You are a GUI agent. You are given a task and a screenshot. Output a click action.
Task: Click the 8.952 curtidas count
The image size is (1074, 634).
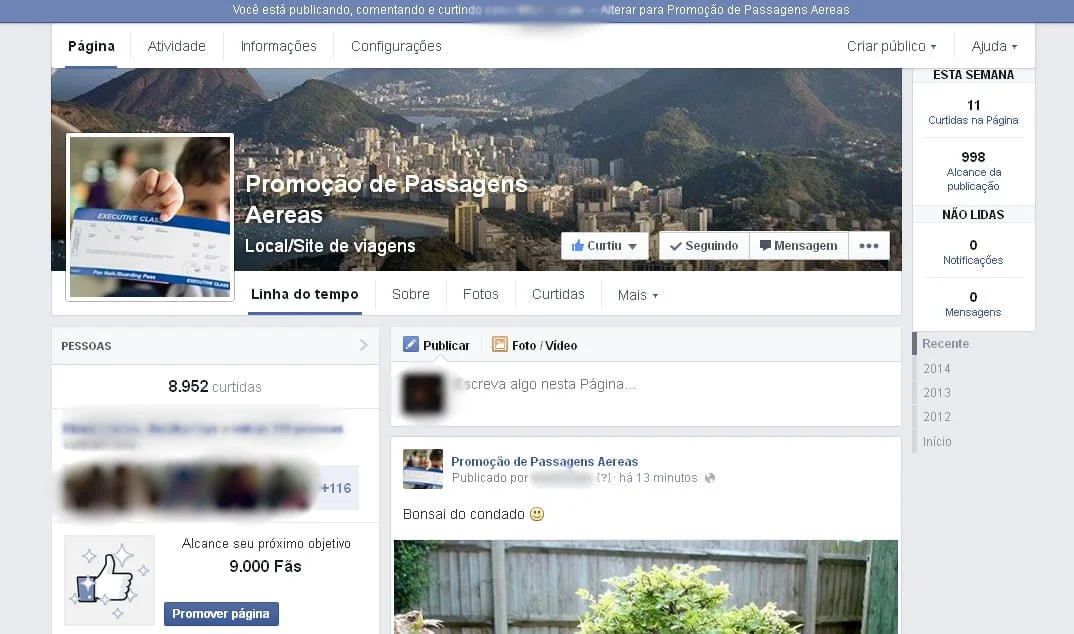coord(215,386)
